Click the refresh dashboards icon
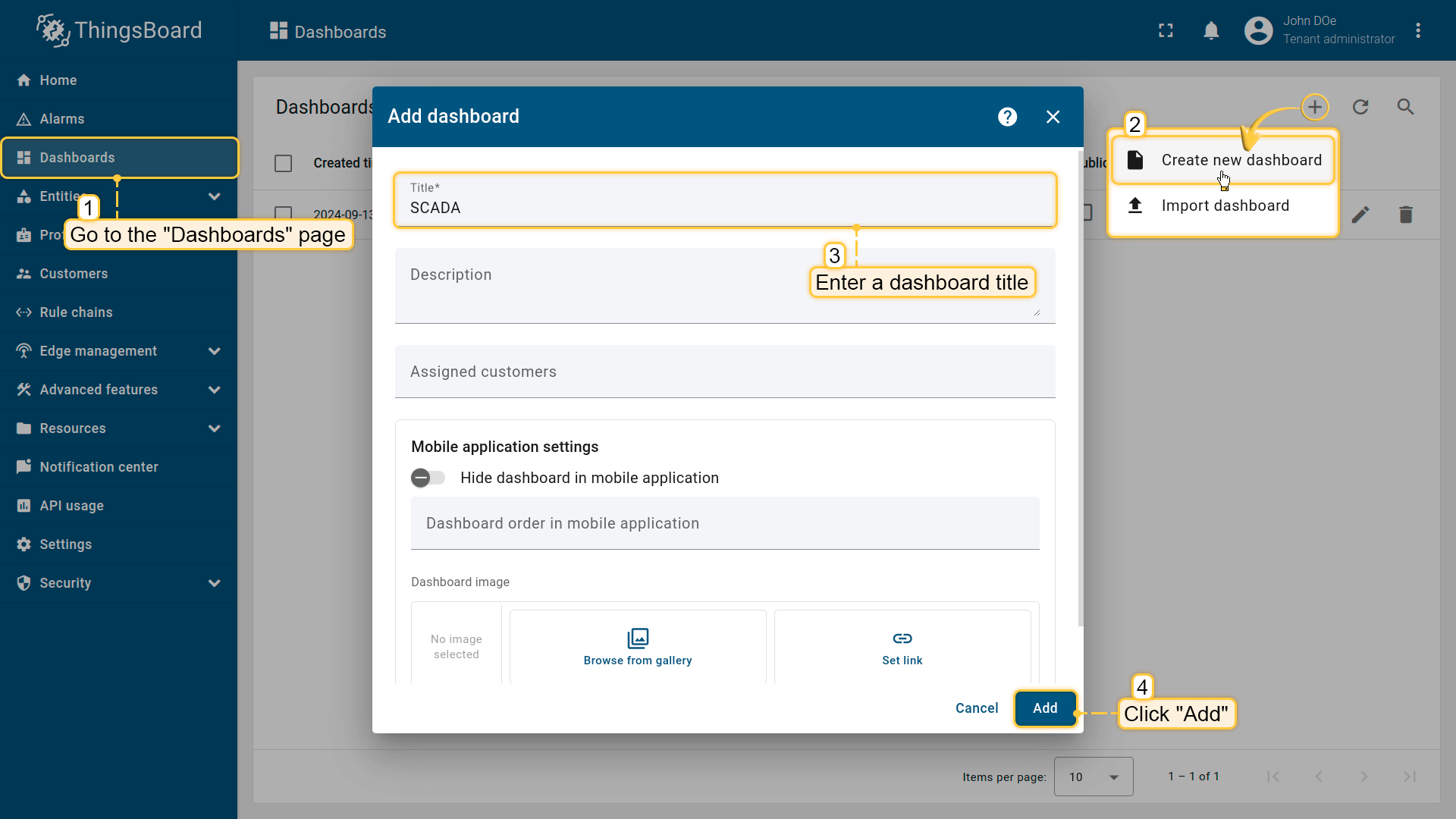This screenshot has width=1456, height=819. tap(1360, 107)
